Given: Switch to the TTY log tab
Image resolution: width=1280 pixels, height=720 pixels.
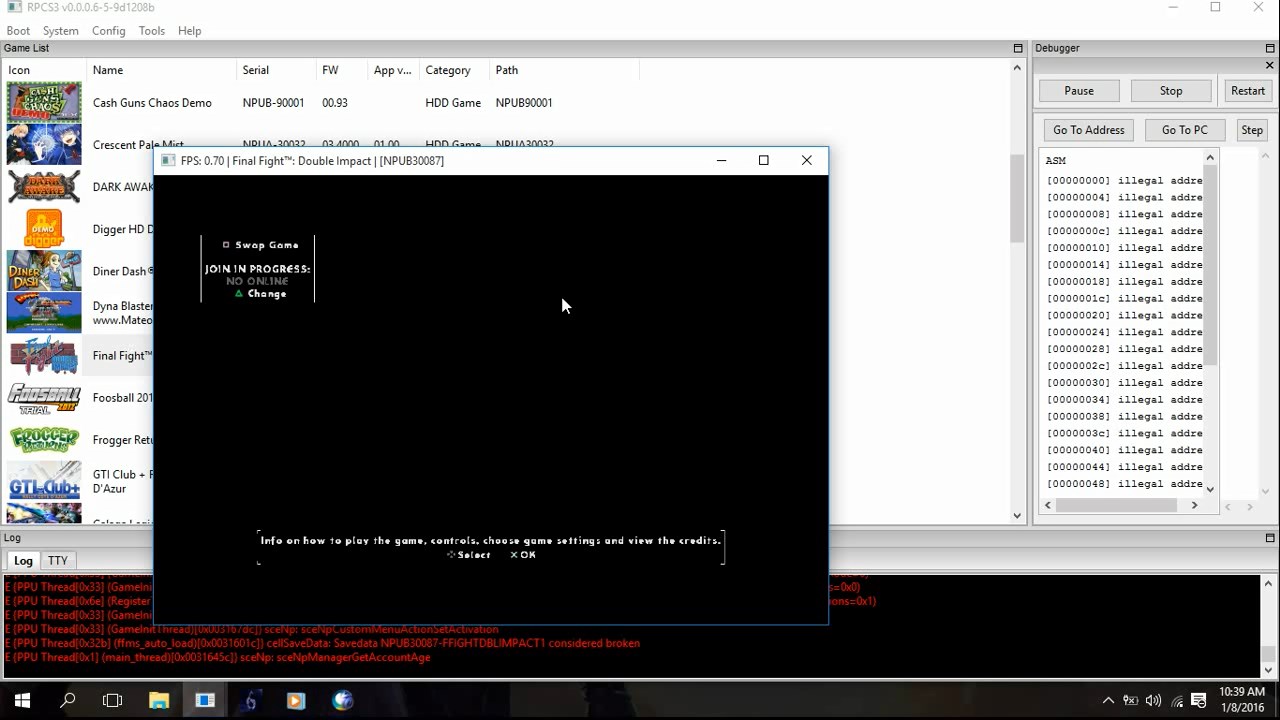Looking at the screenshot, I should point(58,561).
